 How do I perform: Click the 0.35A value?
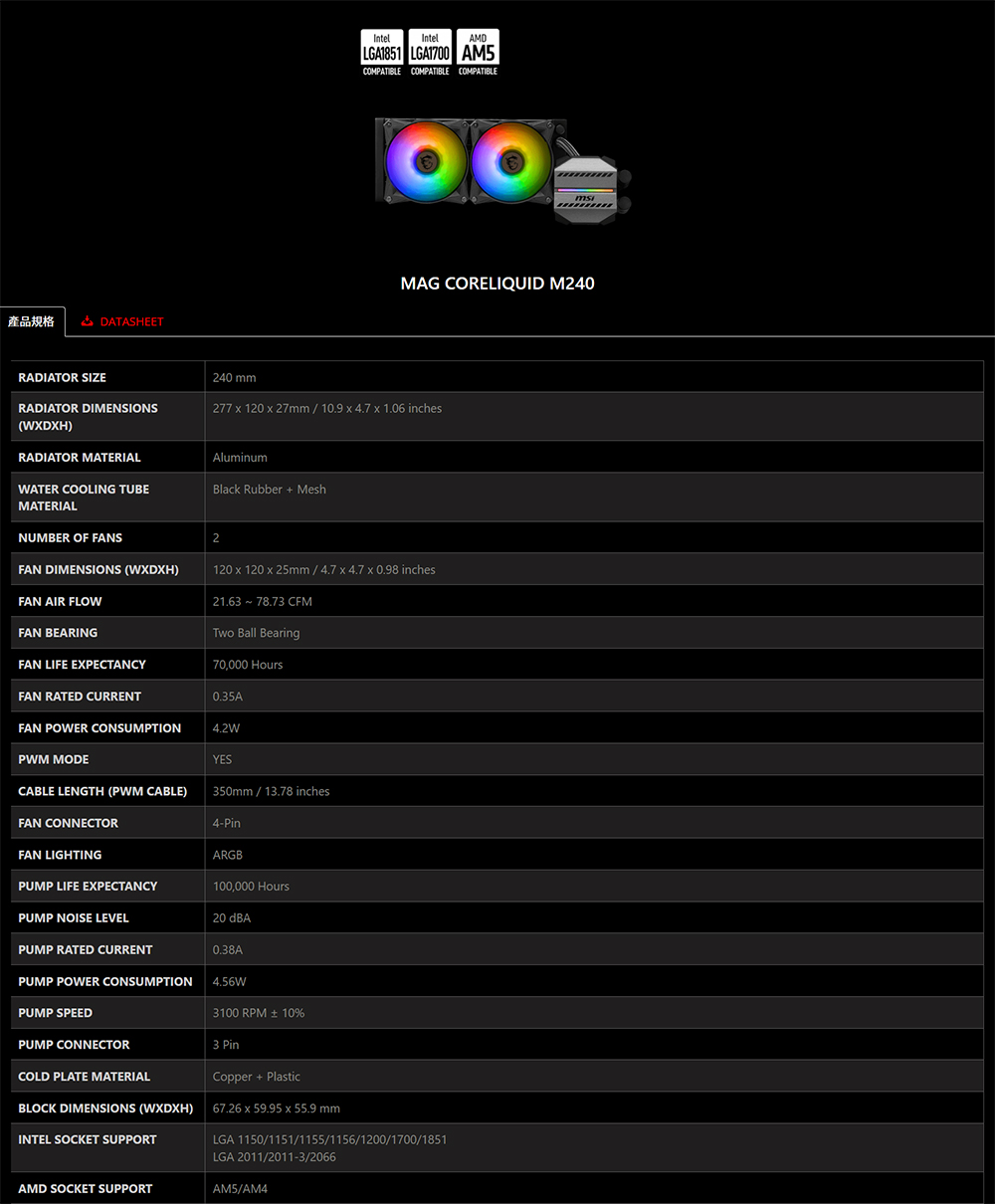228,696
